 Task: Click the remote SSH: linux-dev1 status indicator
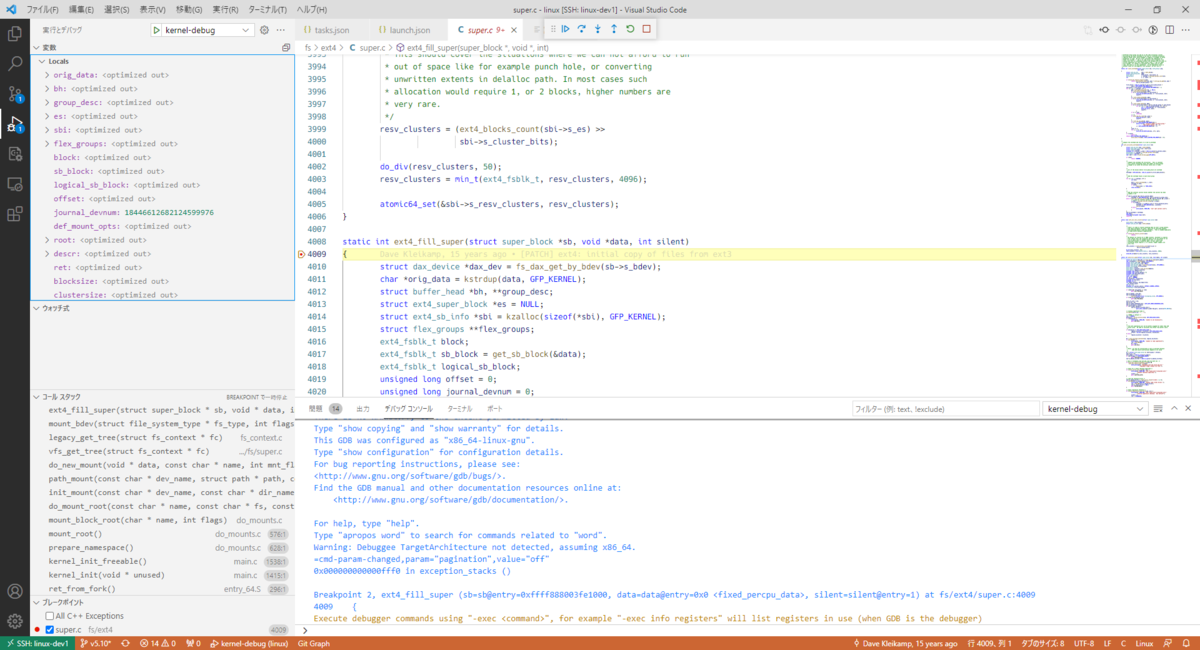point(36,643)
